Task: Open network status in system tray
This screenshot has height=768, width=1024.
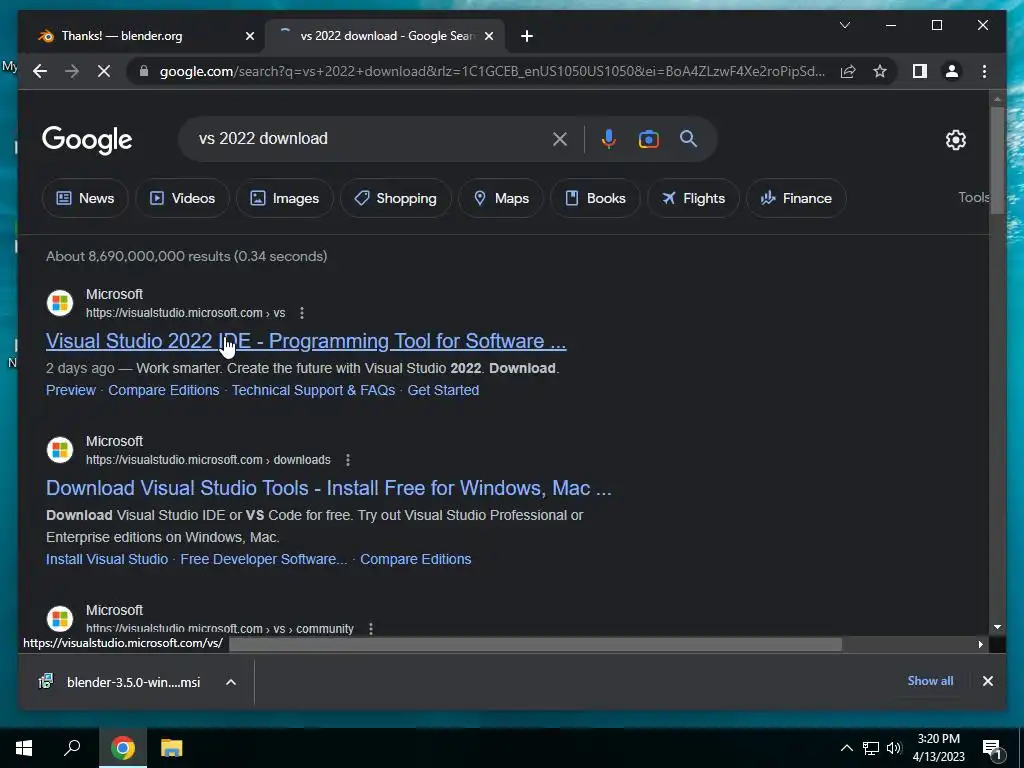Action: 870,748
